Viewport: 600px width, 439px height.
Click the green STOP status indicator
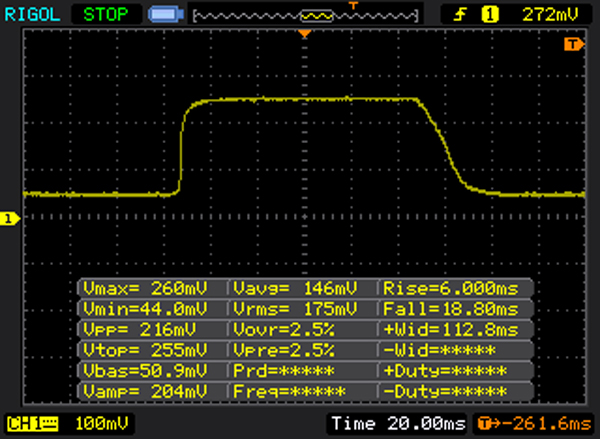(x=106, y=15)
